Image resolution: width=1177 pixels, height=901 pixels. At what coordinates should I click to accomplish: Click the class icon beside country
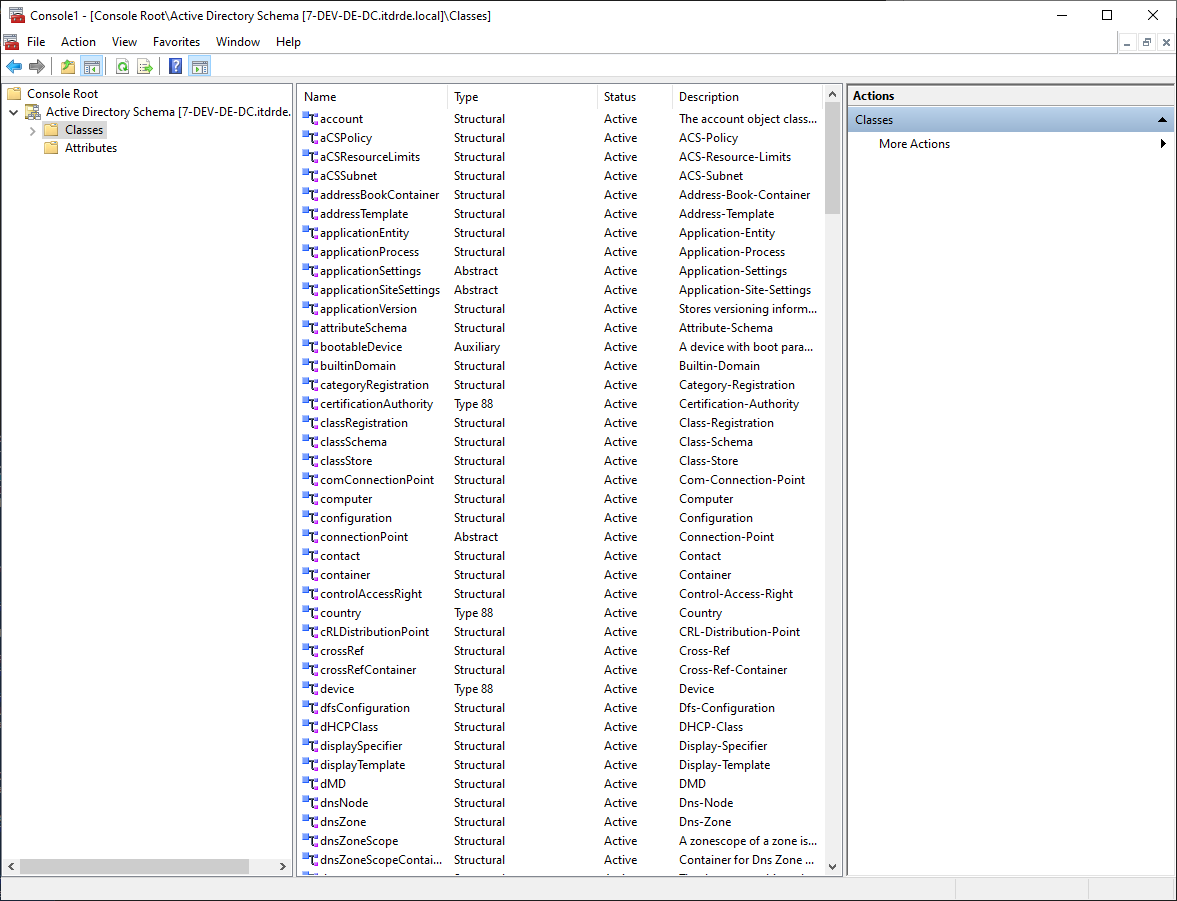point(311,613)
